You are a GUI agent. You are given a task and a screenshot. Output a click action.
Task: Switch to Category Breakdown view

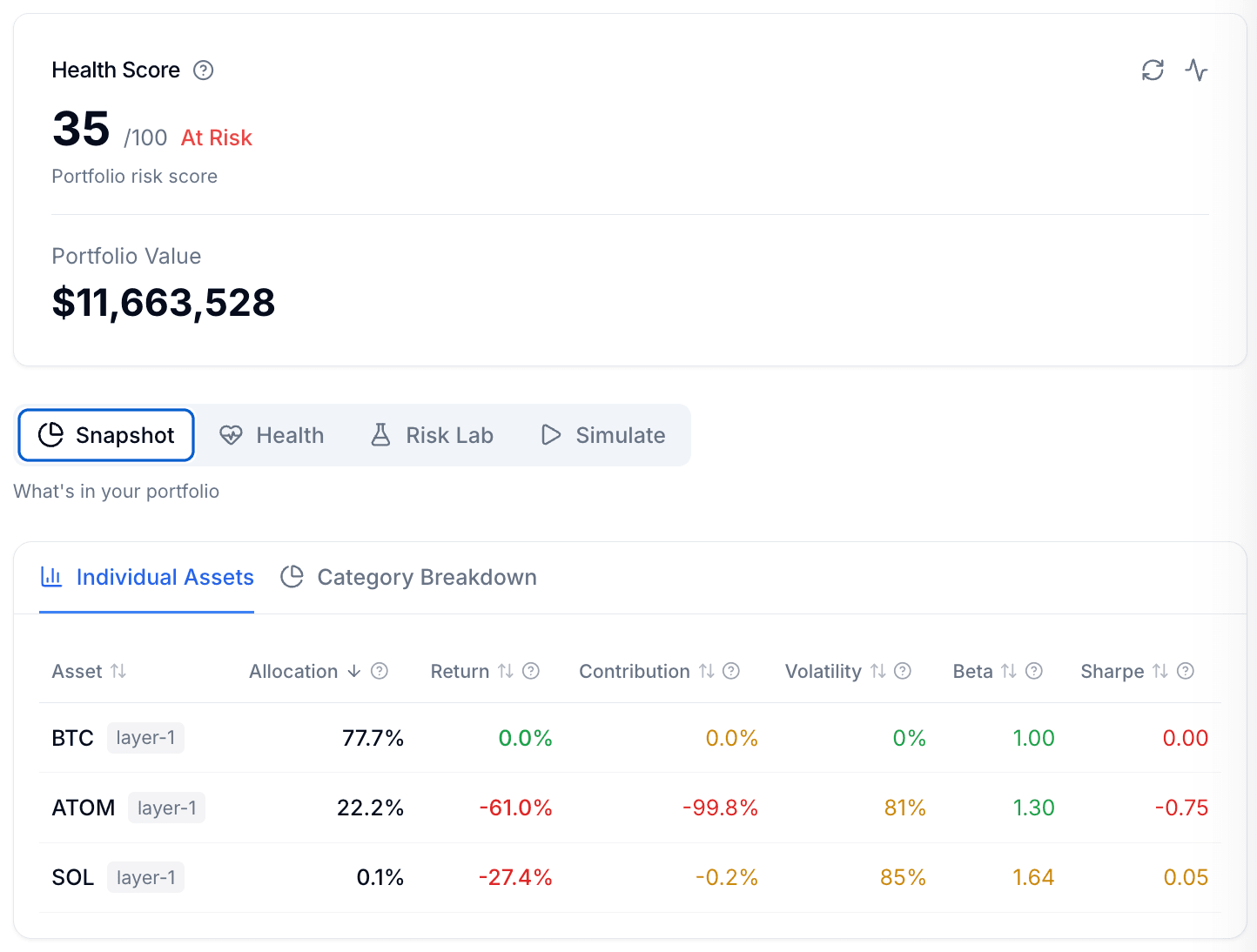pos(409,577)
